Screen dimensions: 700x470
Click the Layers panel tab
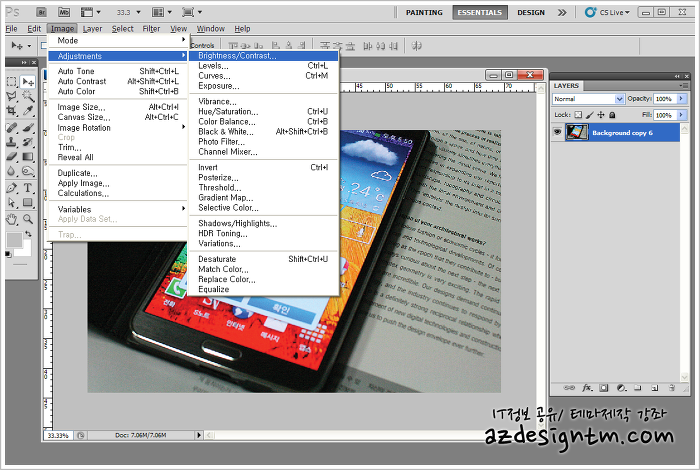566,86
